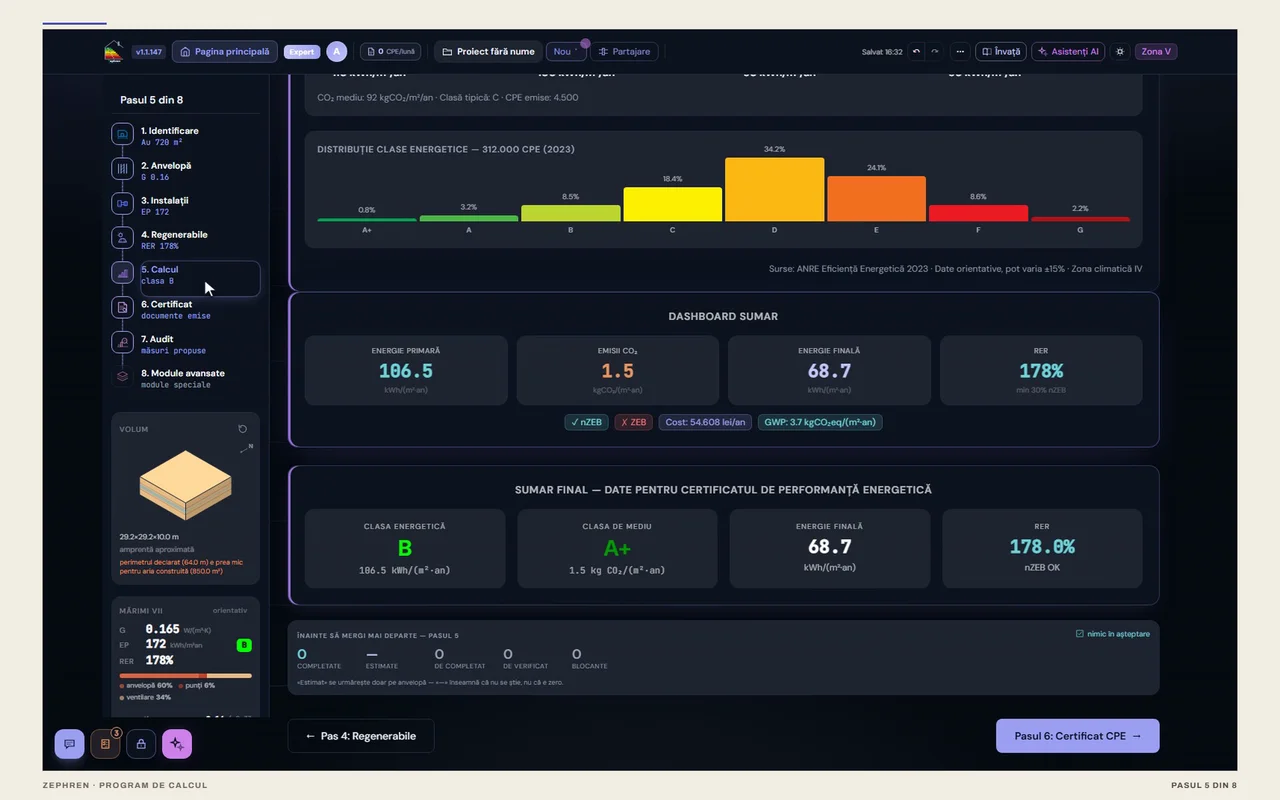Toggle the 'nimic în așteptare' checkbox
Screen dimensions: 1280x800
pyautogui.click(x=1079, y=634)
